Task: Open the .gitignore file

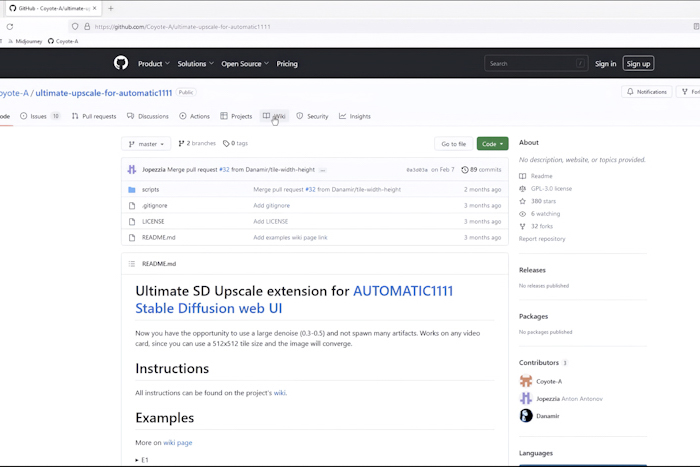Action: (154, 205)
